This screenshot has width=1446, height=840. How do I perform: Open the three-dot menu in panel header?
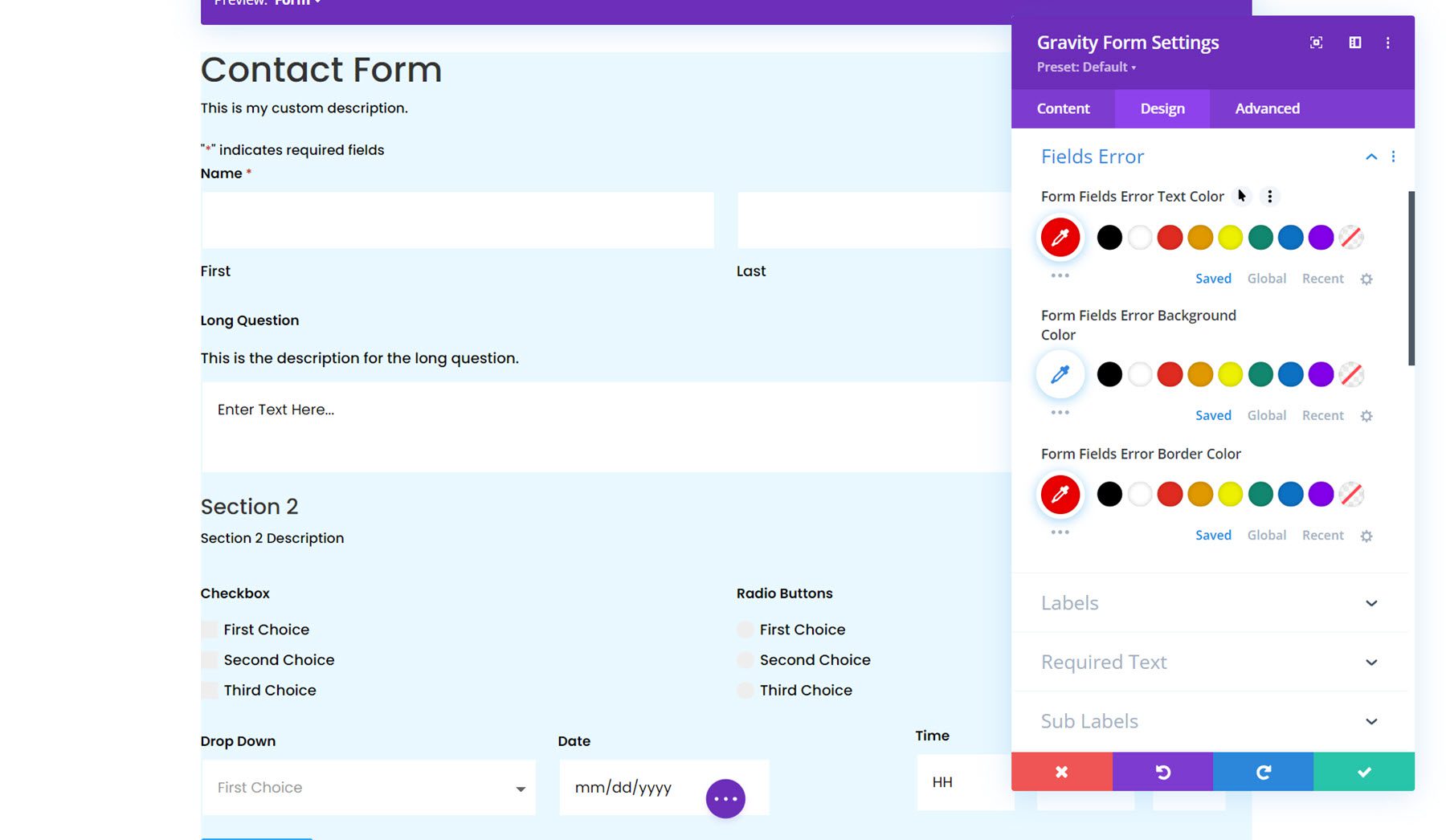tap(1387, 43)
